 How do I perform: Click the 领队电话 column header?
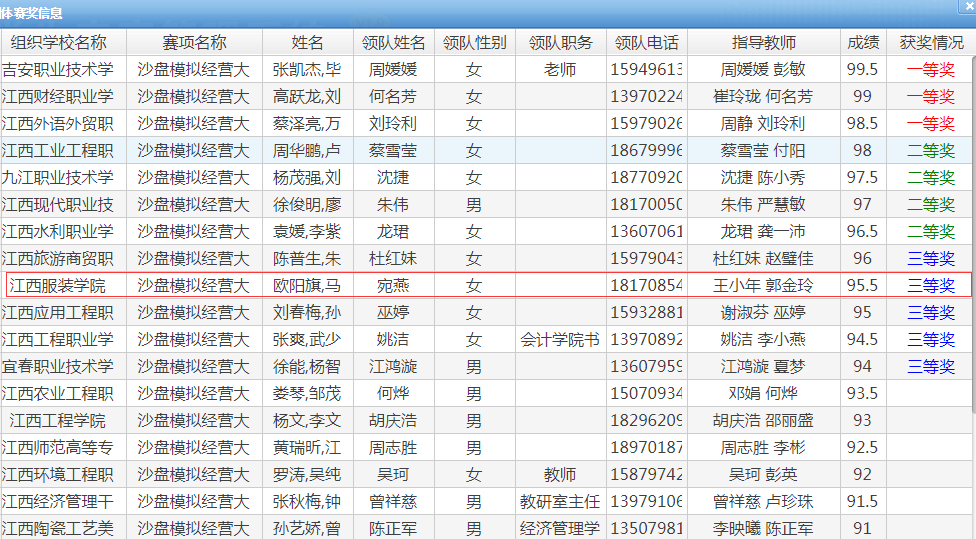tap(646, 43)
